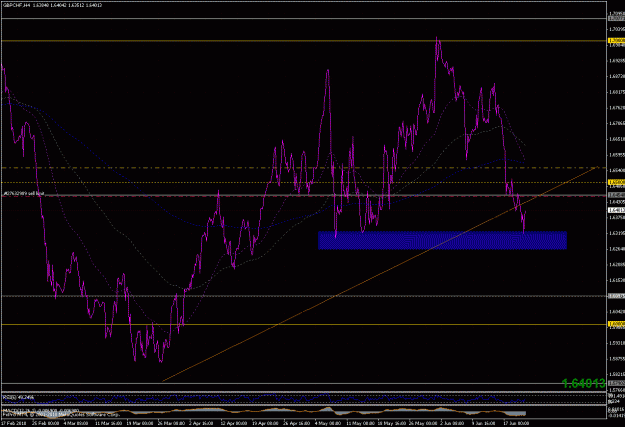Click the sell limit order label
Viewport: 625px width, 427px height.
[24, 193]
